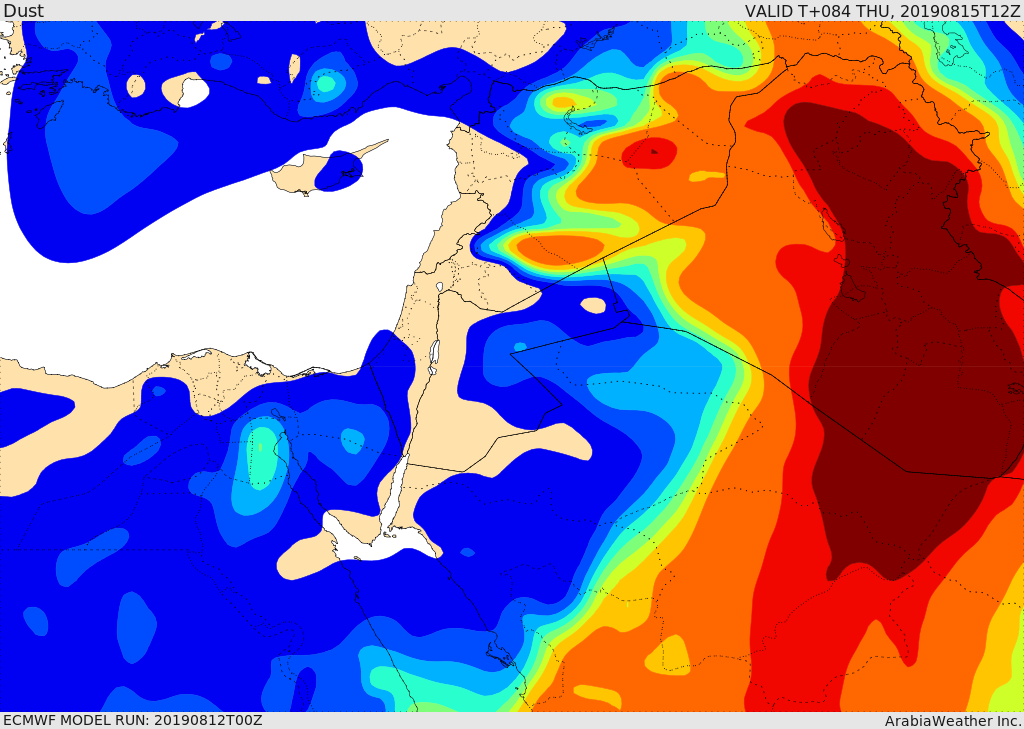This screenshot has width=1024, height=729.
Task: Click the "ArabiaWeather Inc" credit text
Action: tap(953, 721)
